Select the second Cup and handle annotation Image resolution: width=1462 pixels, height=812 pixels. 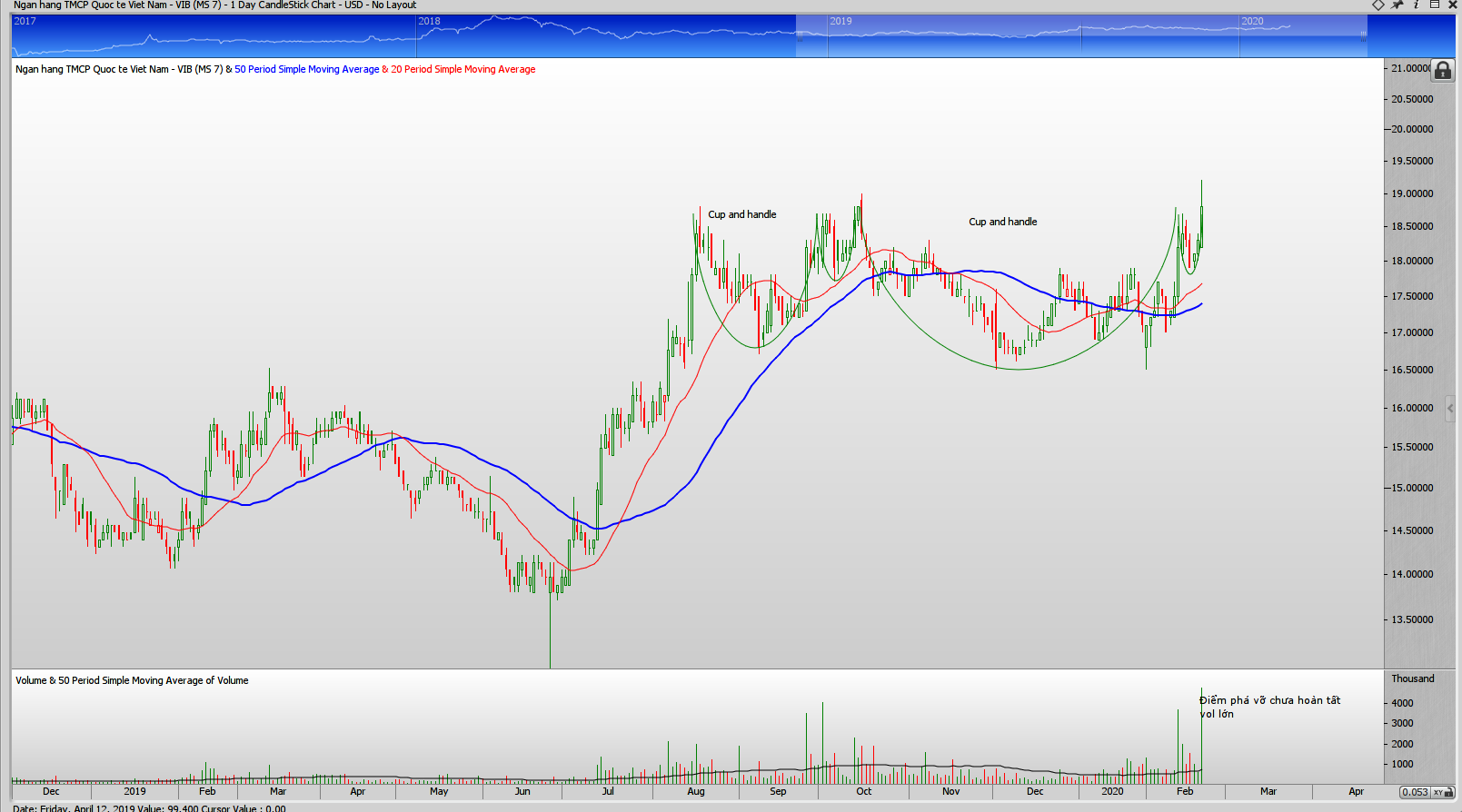pyautogui.click(x=1002, y=222)
